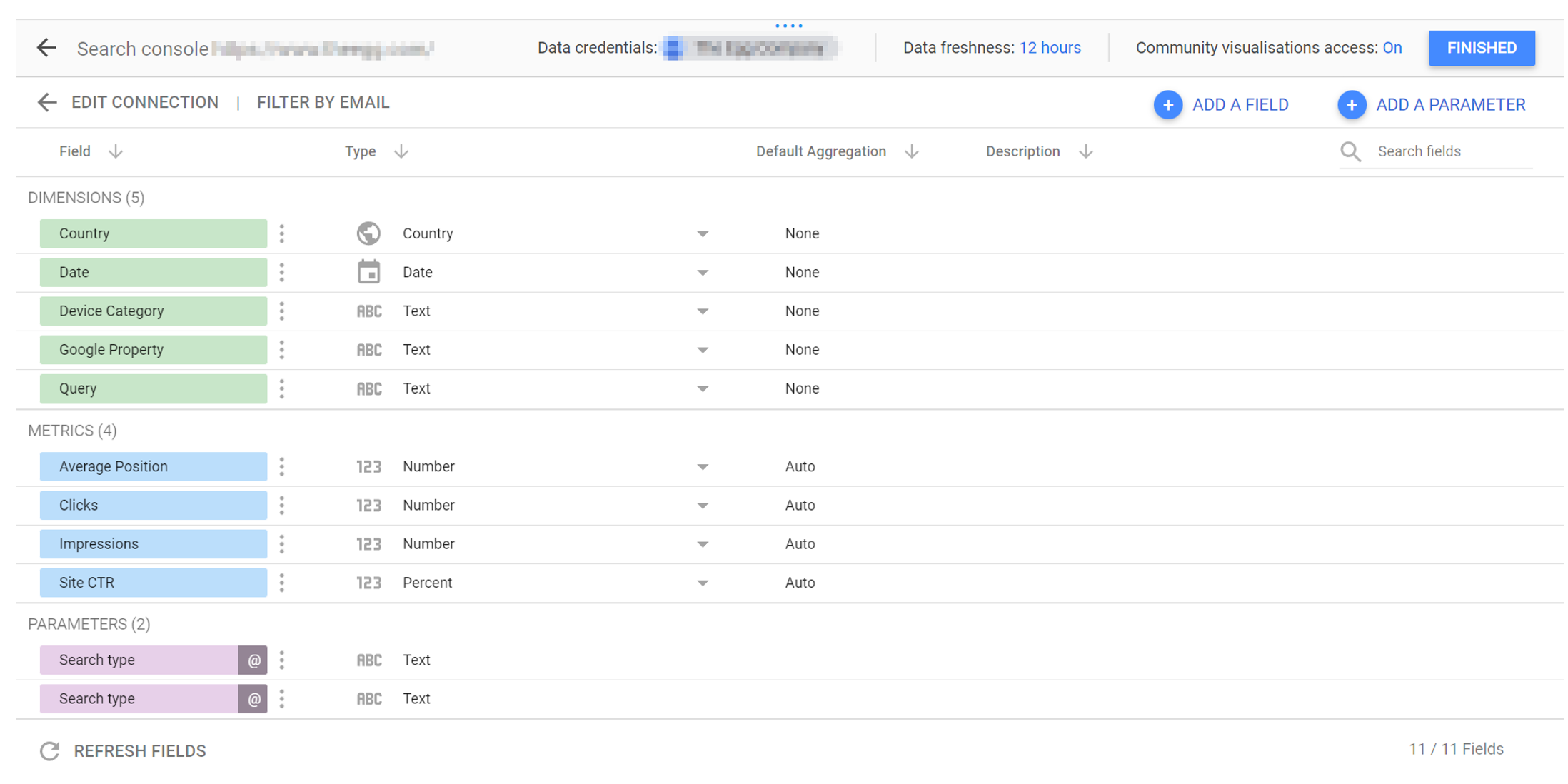1568x784 pixels.
Task: Open the type dropdown for Device Category
Action: pos(703,311)
